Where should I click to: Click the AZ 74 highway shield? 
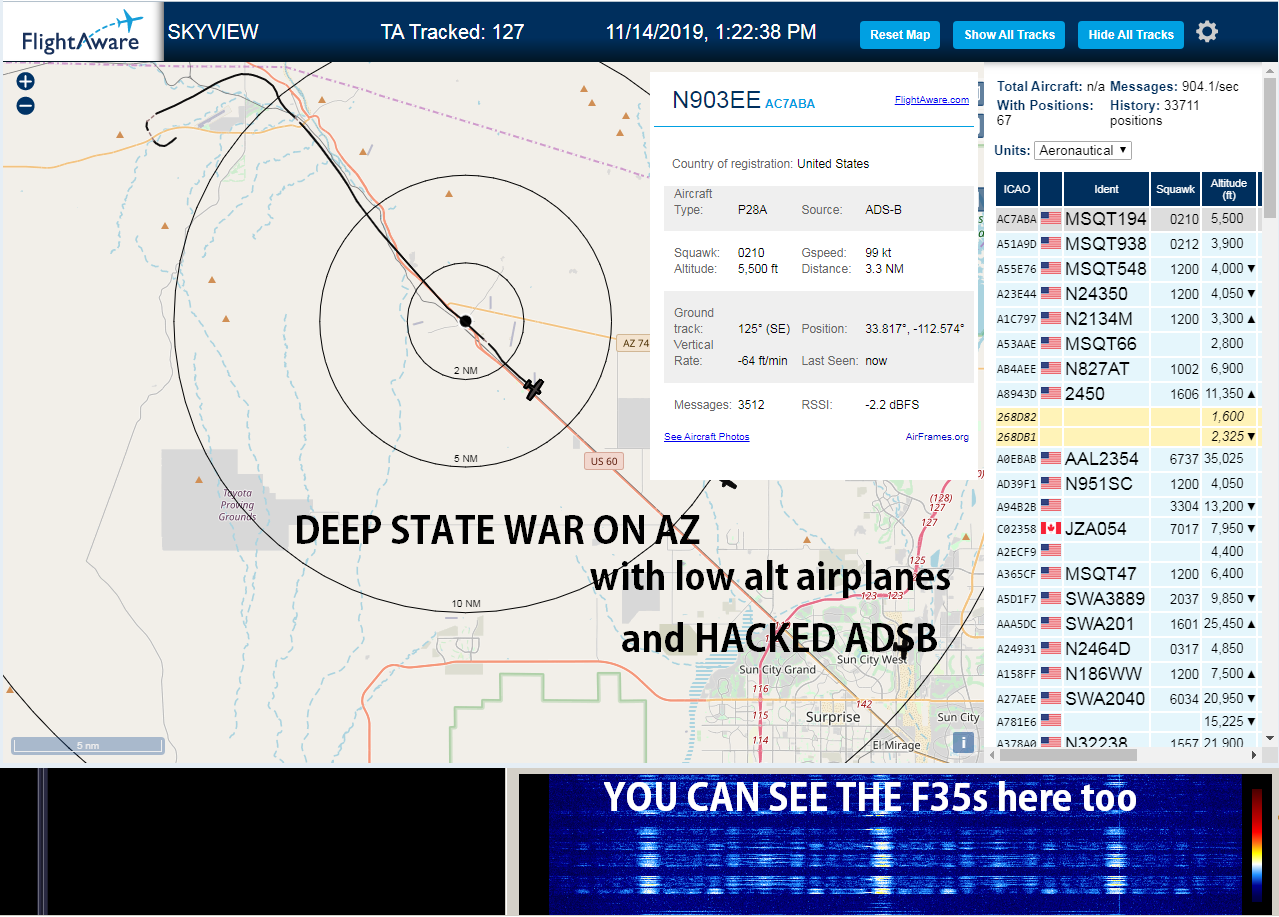point(635,343)
